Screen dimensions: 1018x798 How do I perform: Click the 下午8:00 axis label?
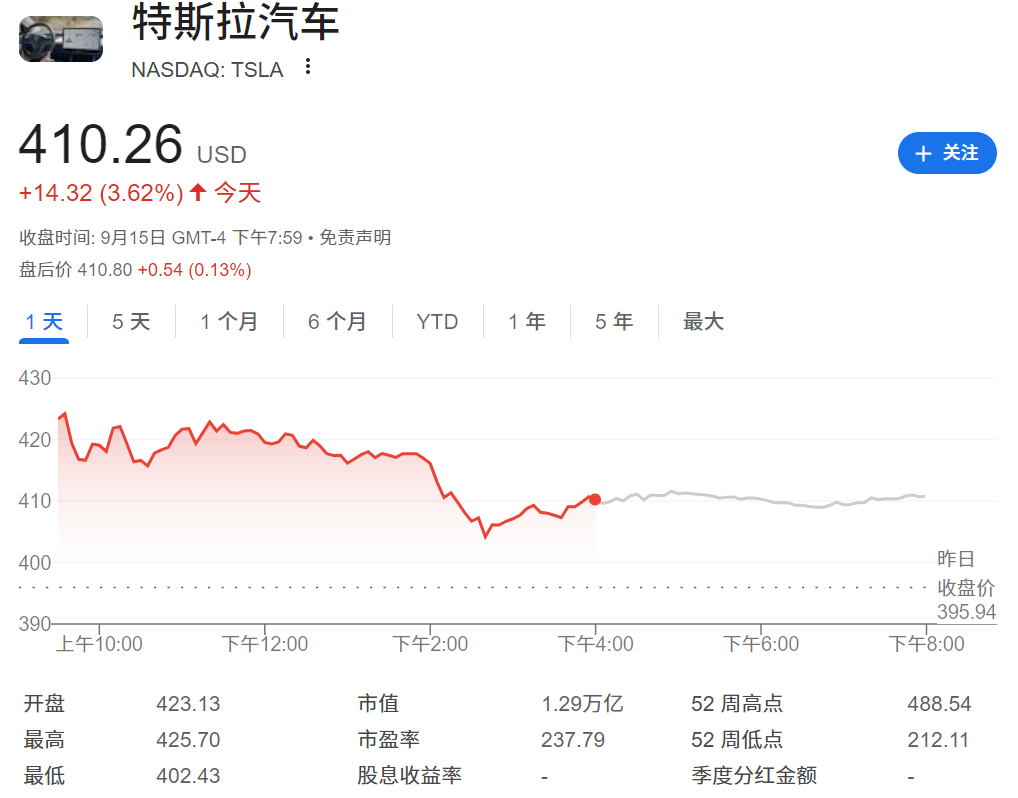point(926,644)
